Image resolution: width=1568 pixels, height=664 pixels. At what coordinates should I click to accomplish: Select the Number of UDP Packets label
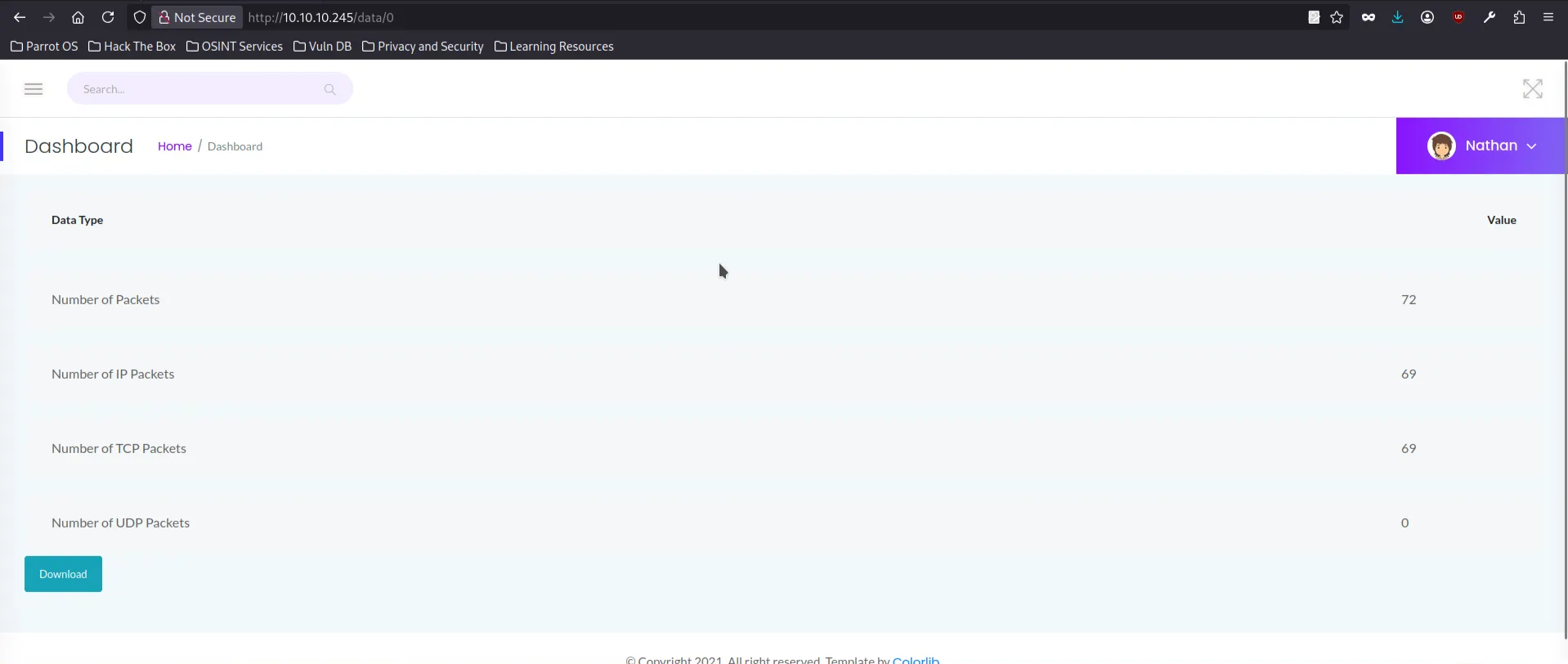point(120,523)
